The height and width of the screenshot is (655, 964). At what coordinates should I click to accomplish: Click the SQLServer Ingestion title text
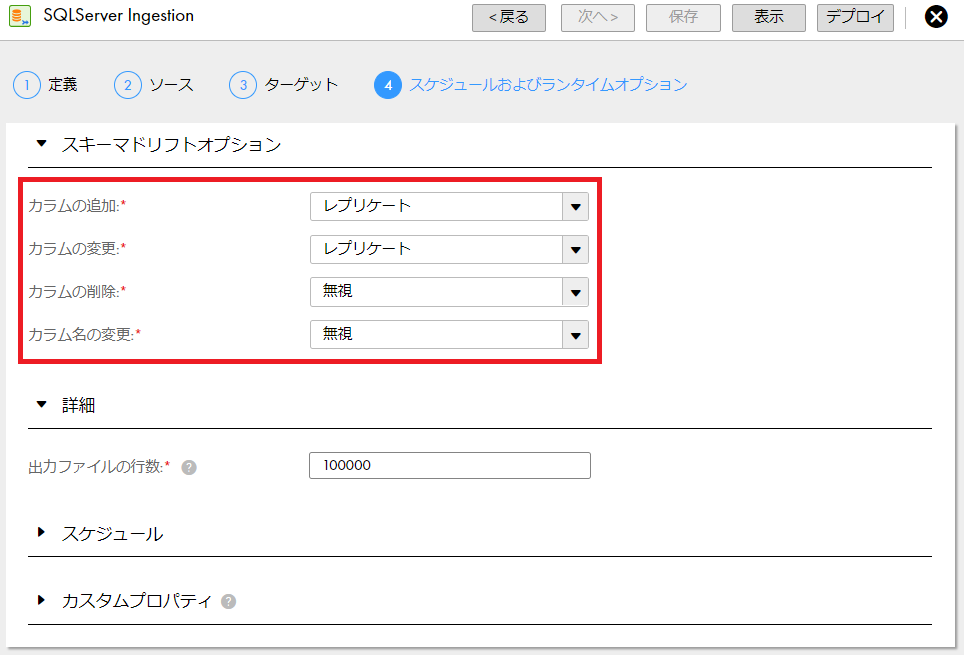(119, 16)
